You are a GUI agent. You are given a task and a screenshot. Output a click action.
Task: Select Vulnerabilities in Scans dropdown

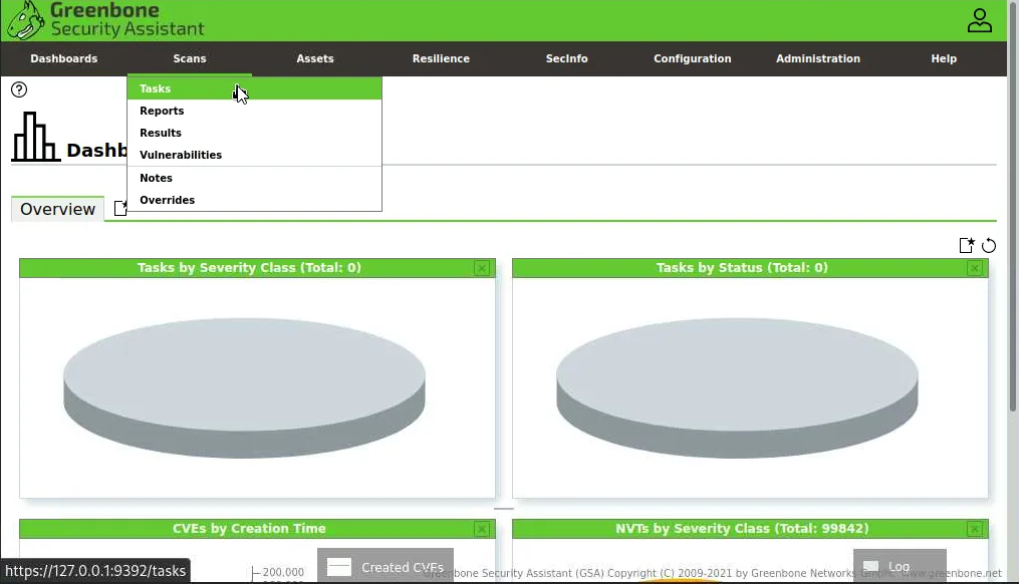click(x=254, y=155)
